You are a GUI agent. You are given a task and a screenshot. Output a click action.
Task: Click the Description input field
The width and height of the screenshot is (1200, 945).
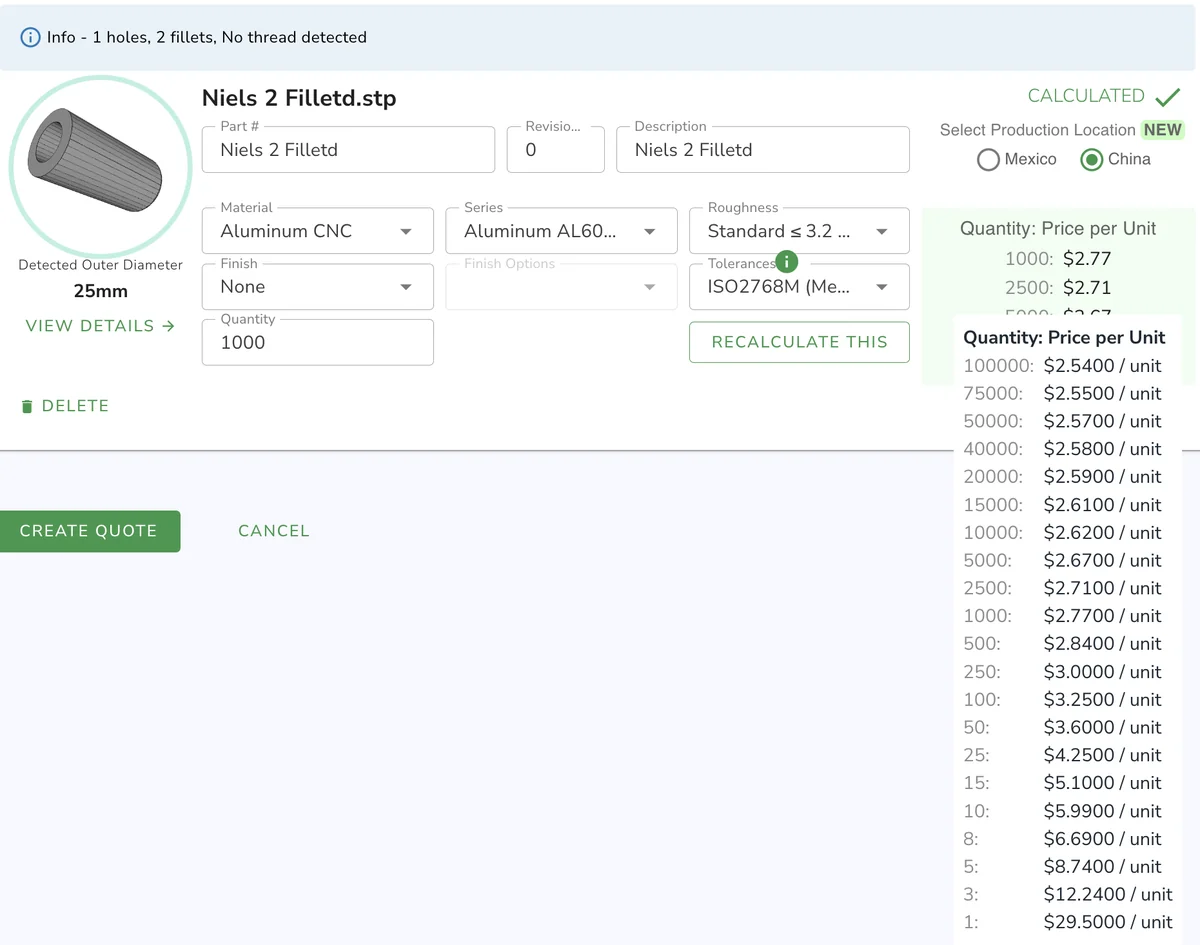click(x=763, y=150)
